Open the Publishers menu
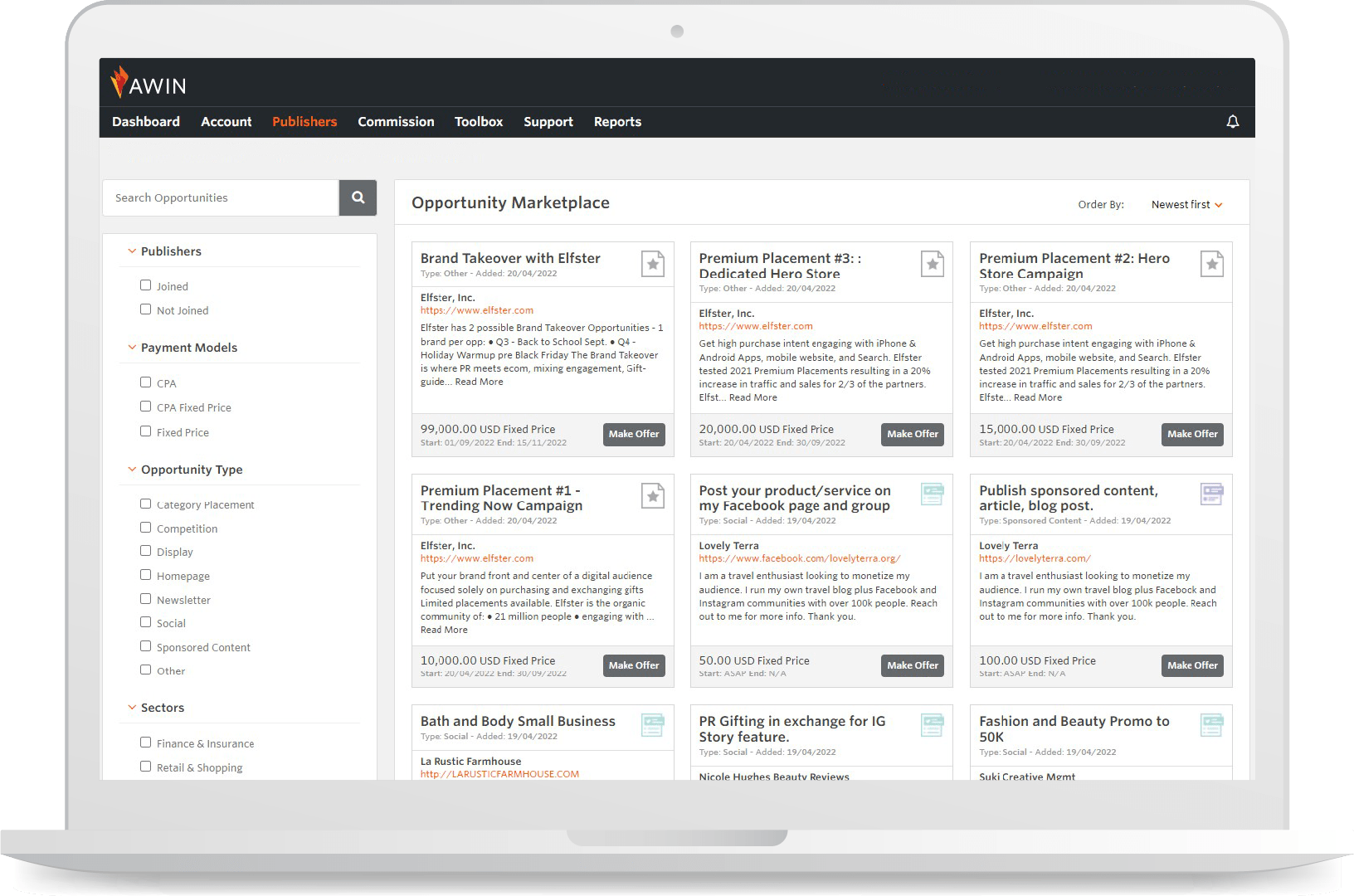 tap(304, 122)
